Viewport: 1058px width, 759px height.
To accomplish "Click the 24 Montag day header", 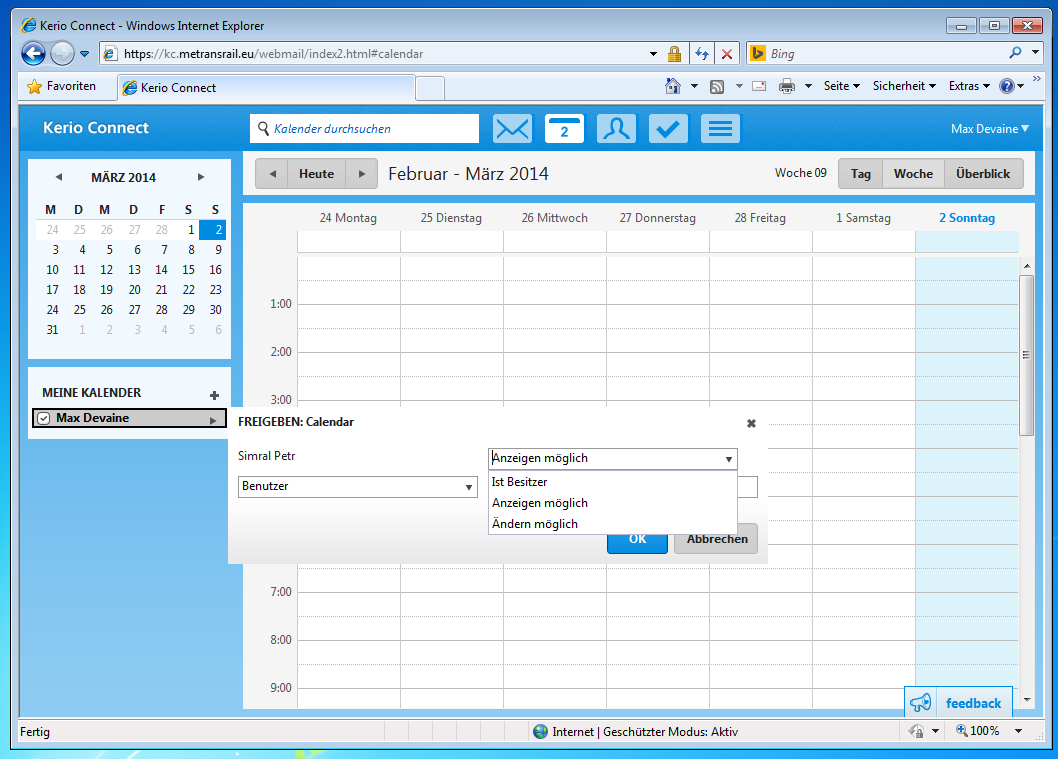I will coord(348,218).
